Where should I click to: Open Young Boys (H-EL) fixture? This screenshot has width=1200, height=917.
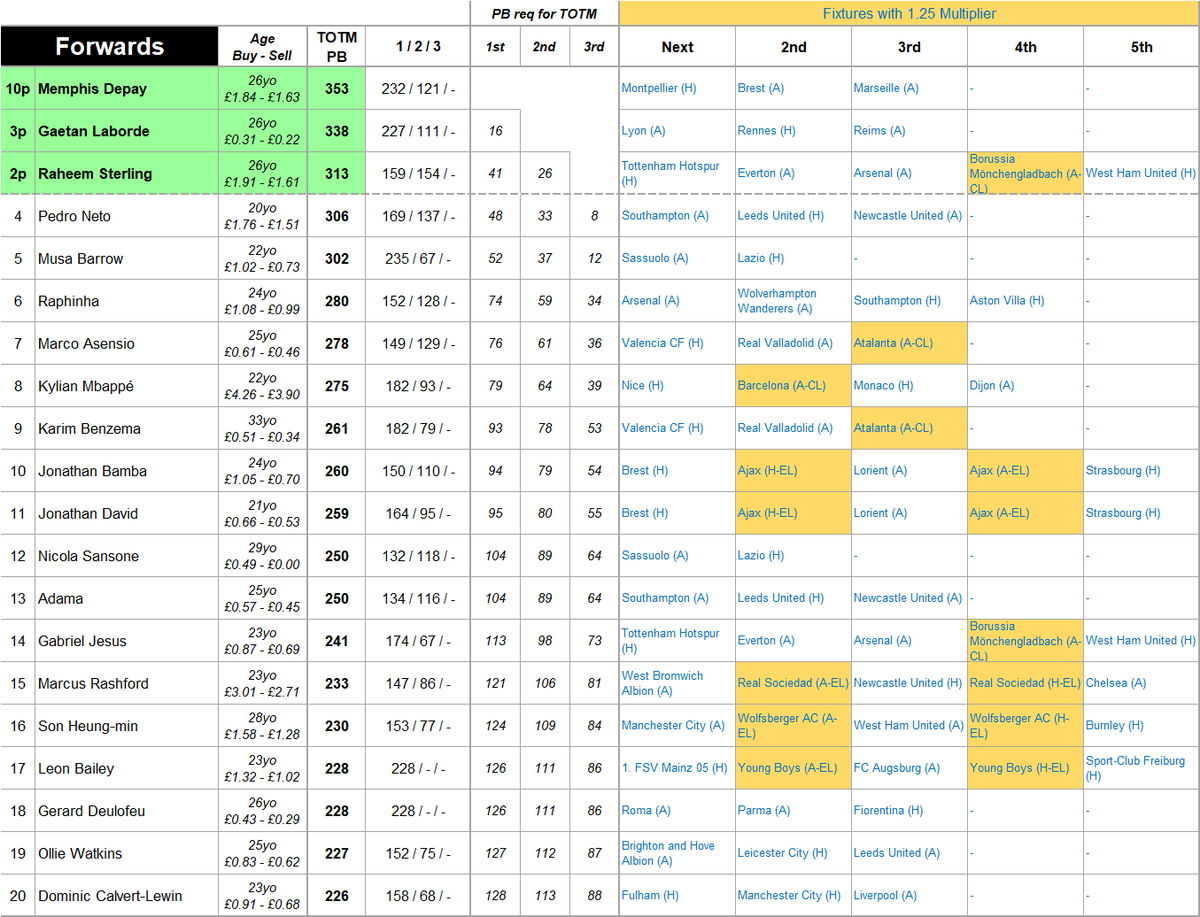[1025, 769]
